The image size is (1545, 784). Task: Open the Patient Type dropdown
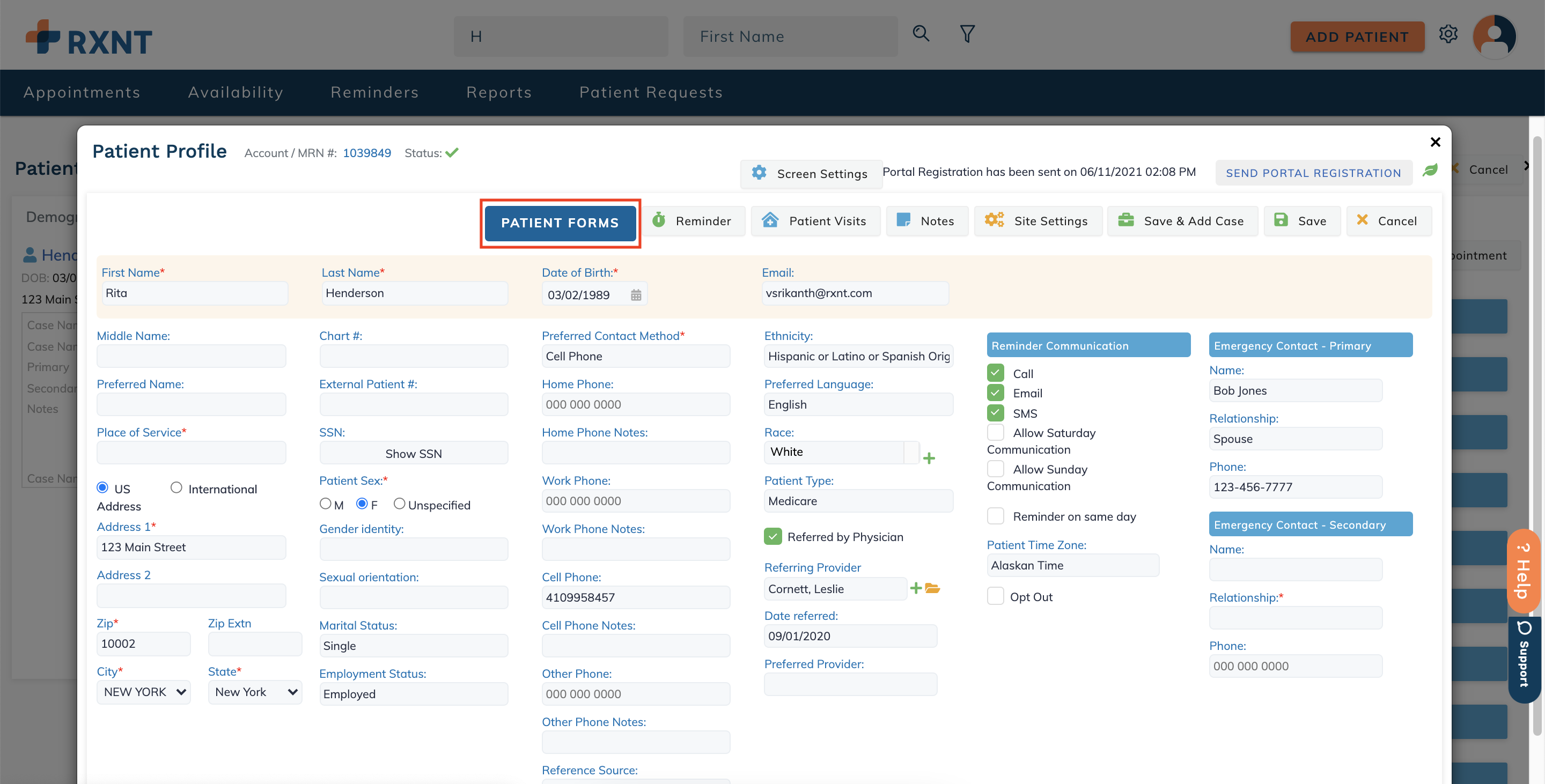[858, 501]
